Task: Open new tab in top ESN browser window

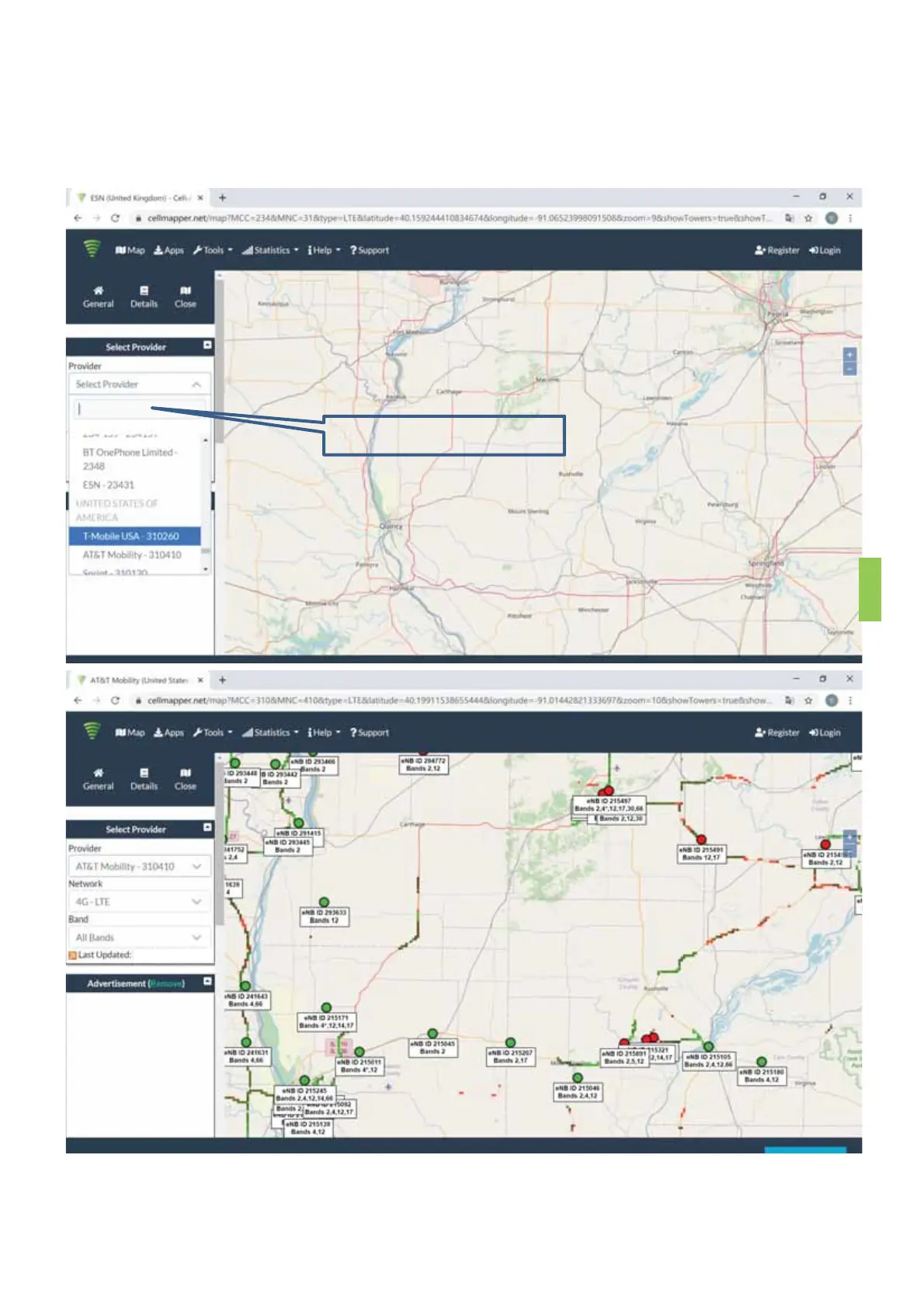Action: click(222, 198)
